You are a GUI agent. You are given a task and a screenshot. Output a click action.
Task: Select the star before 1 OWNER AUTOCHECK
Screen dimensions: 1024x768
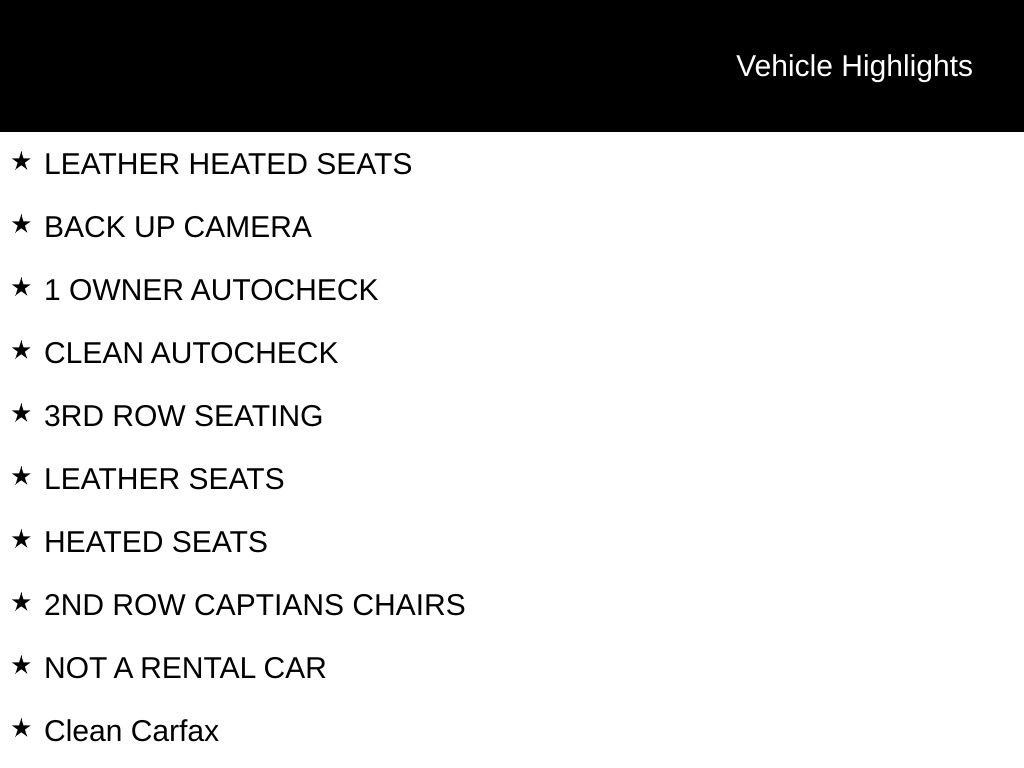(x=22, y=287)
